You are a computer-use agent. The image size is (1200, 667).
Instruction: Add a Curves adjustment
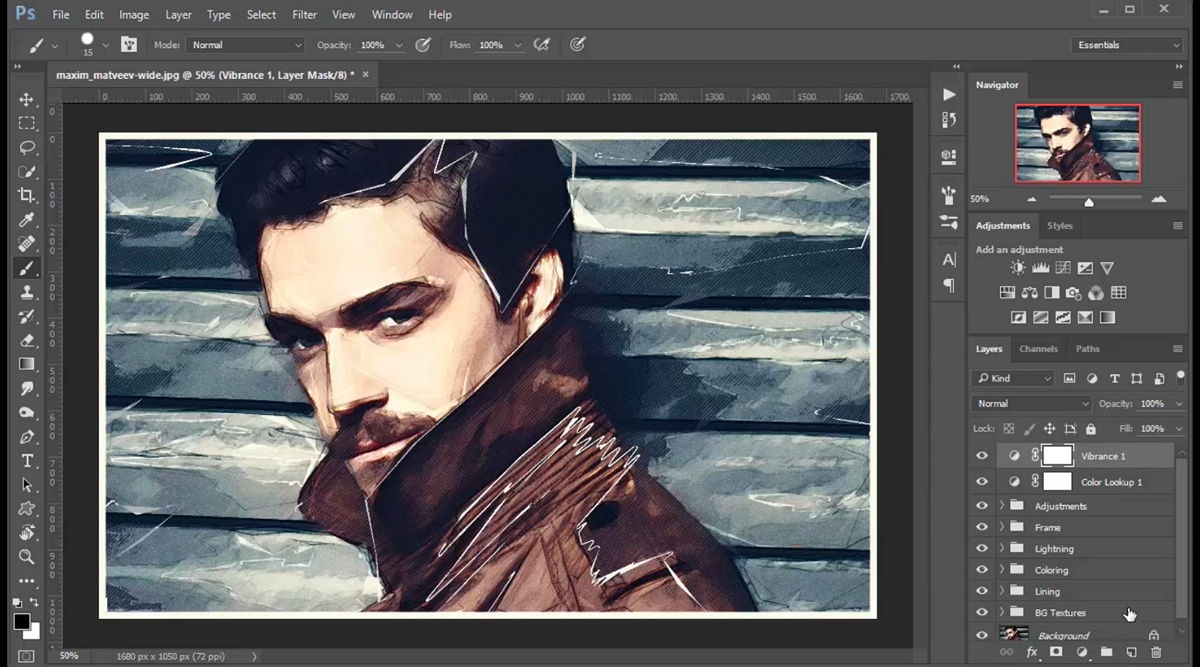click(x=1062, y=268)
